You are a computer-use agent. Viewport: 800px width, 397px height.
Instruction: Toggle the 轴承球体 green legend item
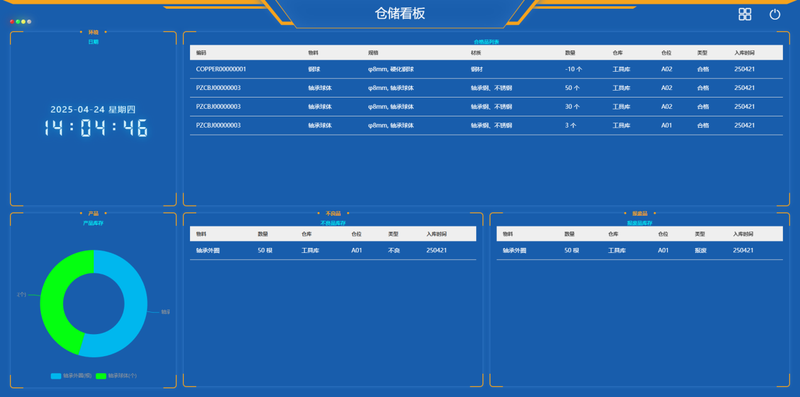[116, 376]
